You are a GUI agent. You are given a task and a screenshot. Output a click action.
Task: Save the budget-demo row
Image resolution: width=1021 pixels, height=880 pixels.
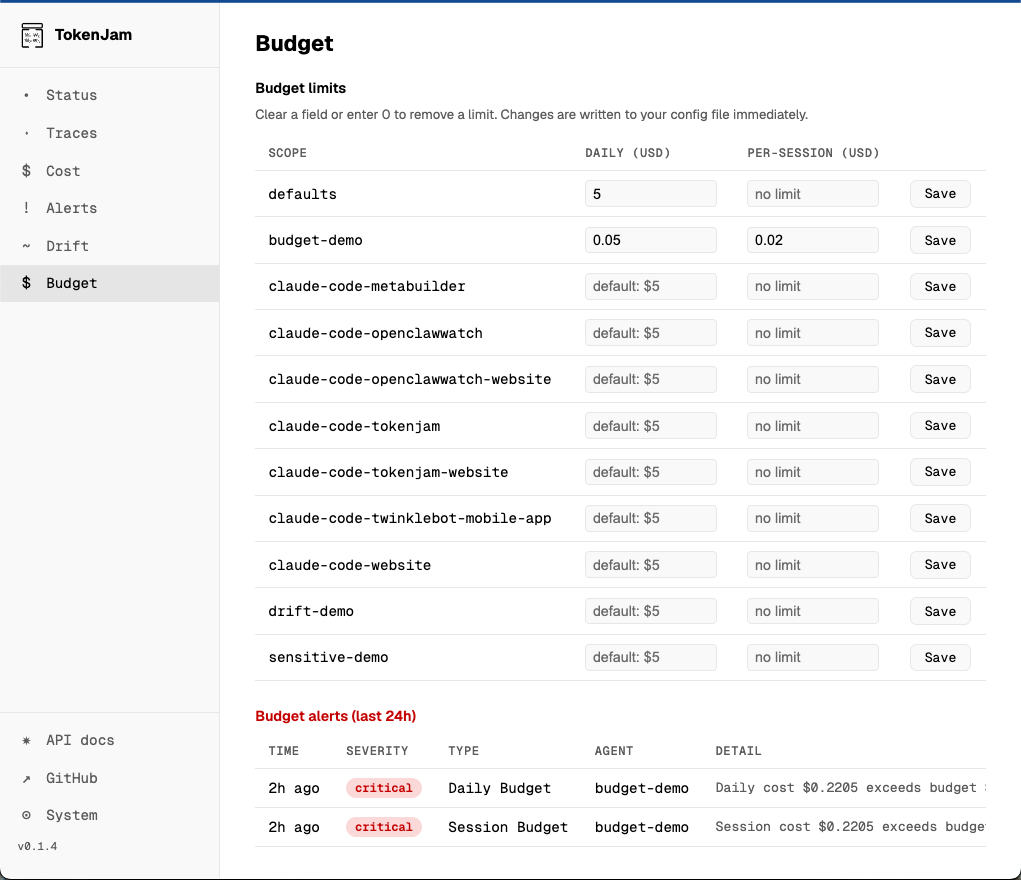click(x=940, y=240)
